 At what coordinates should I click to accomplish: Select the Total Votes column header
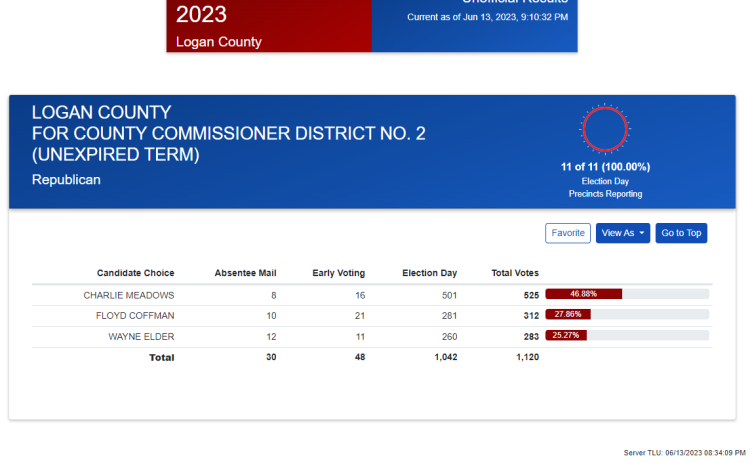[515, 273]
